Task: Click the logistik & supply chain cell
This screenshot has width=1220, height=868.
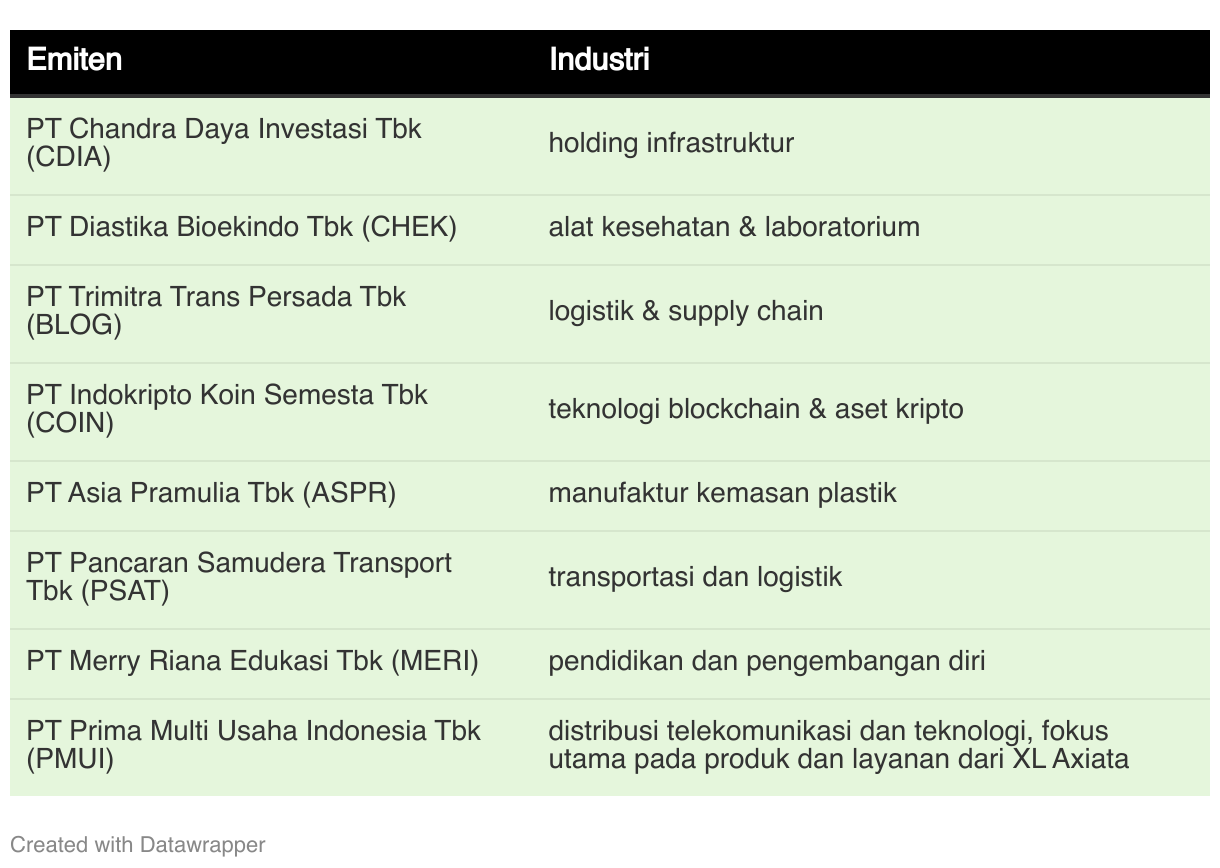Action: coord(686,311)
